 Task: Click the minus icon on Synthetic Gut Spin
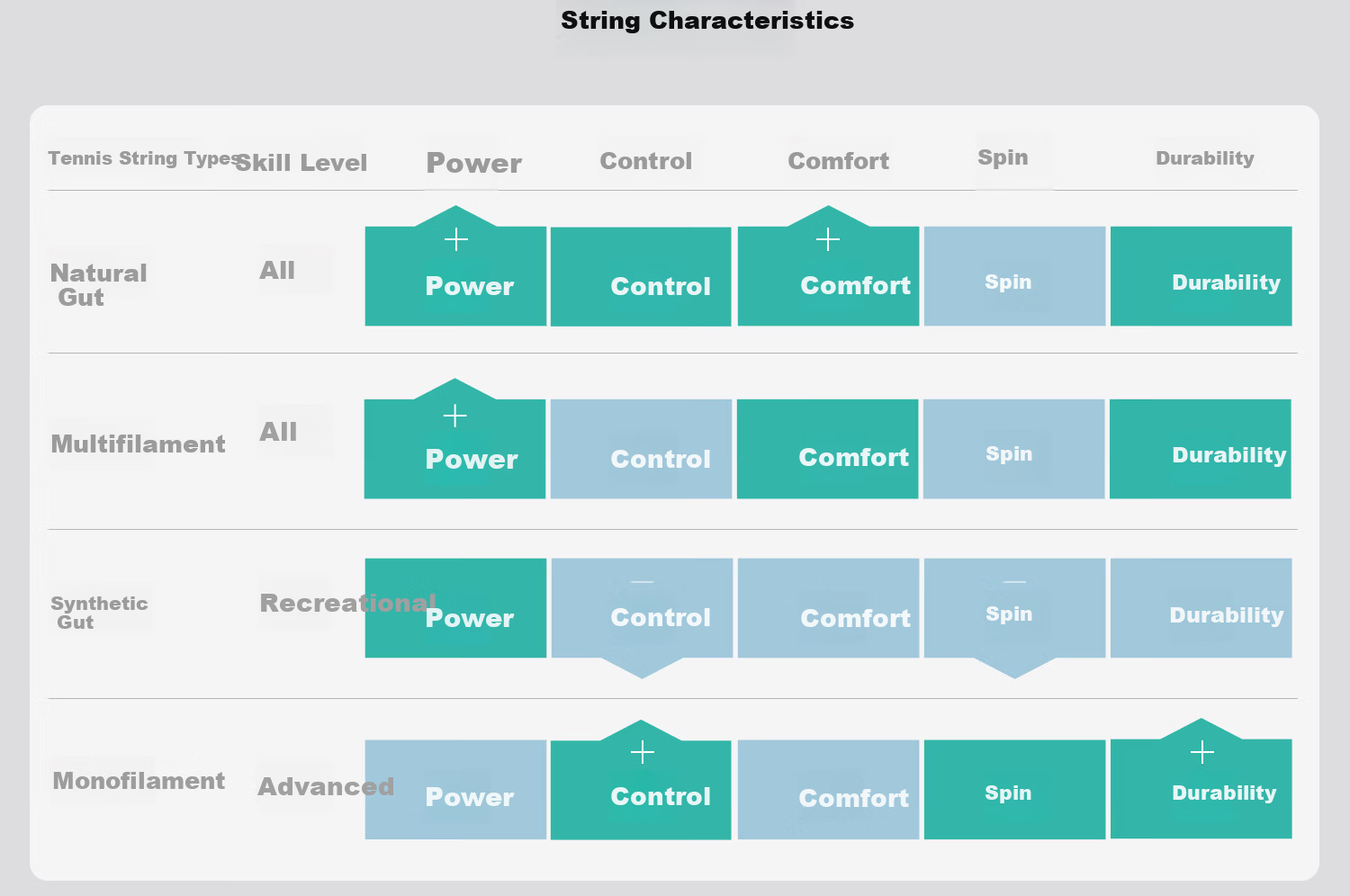pos(1014,582)
